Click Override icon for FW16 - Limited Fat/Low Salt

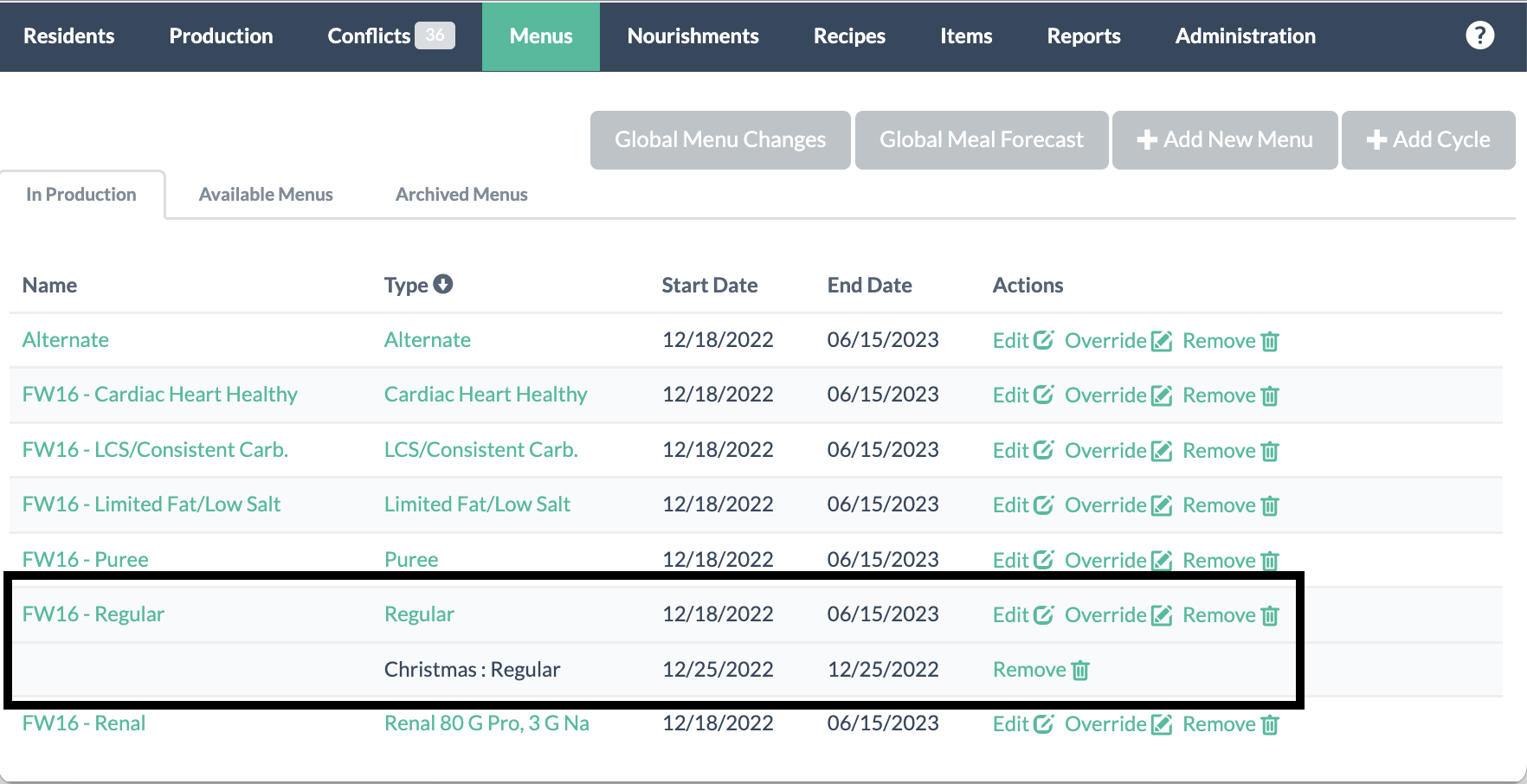pos(1162,505)
